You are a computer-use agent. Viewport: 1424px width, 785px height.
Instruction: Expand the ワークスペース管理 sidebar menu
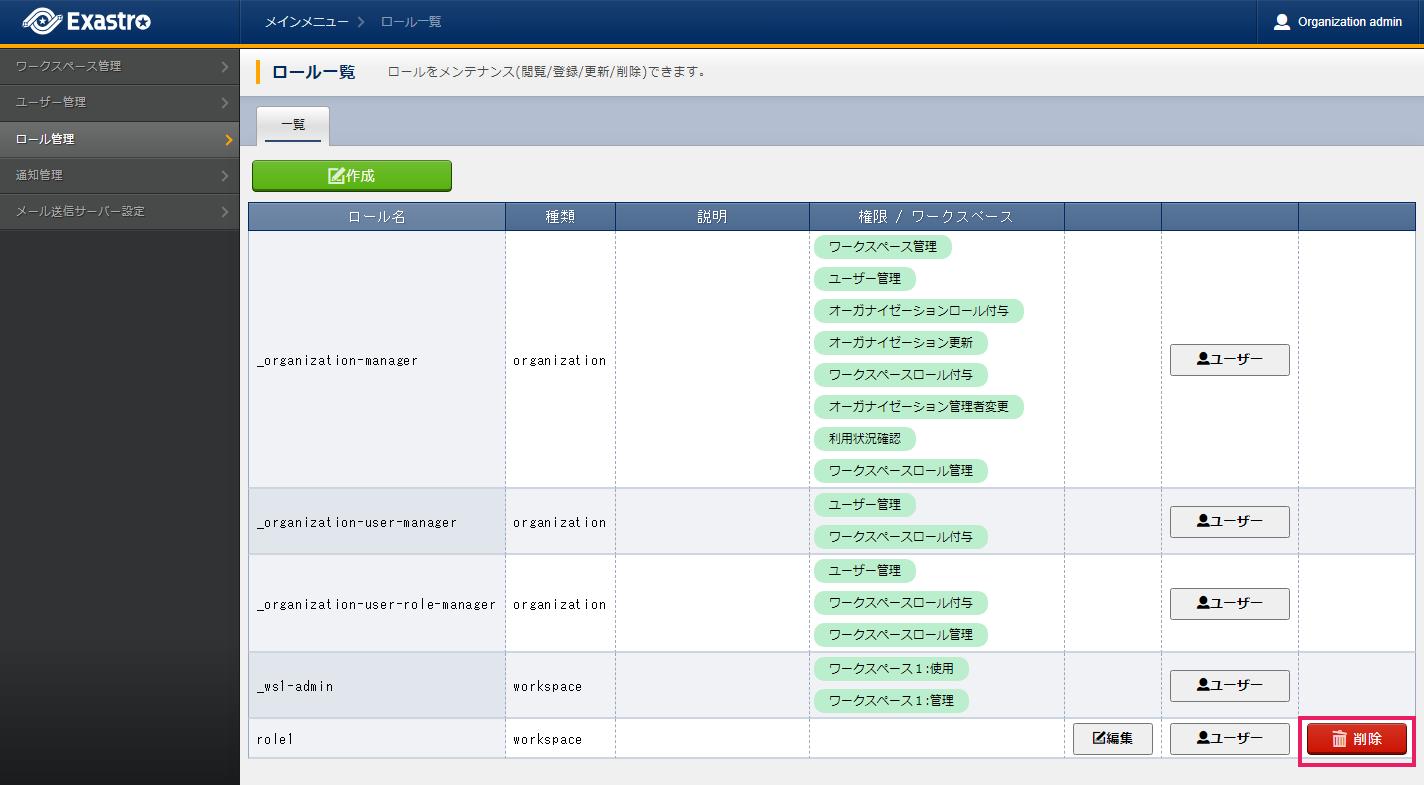coord(119,67)
